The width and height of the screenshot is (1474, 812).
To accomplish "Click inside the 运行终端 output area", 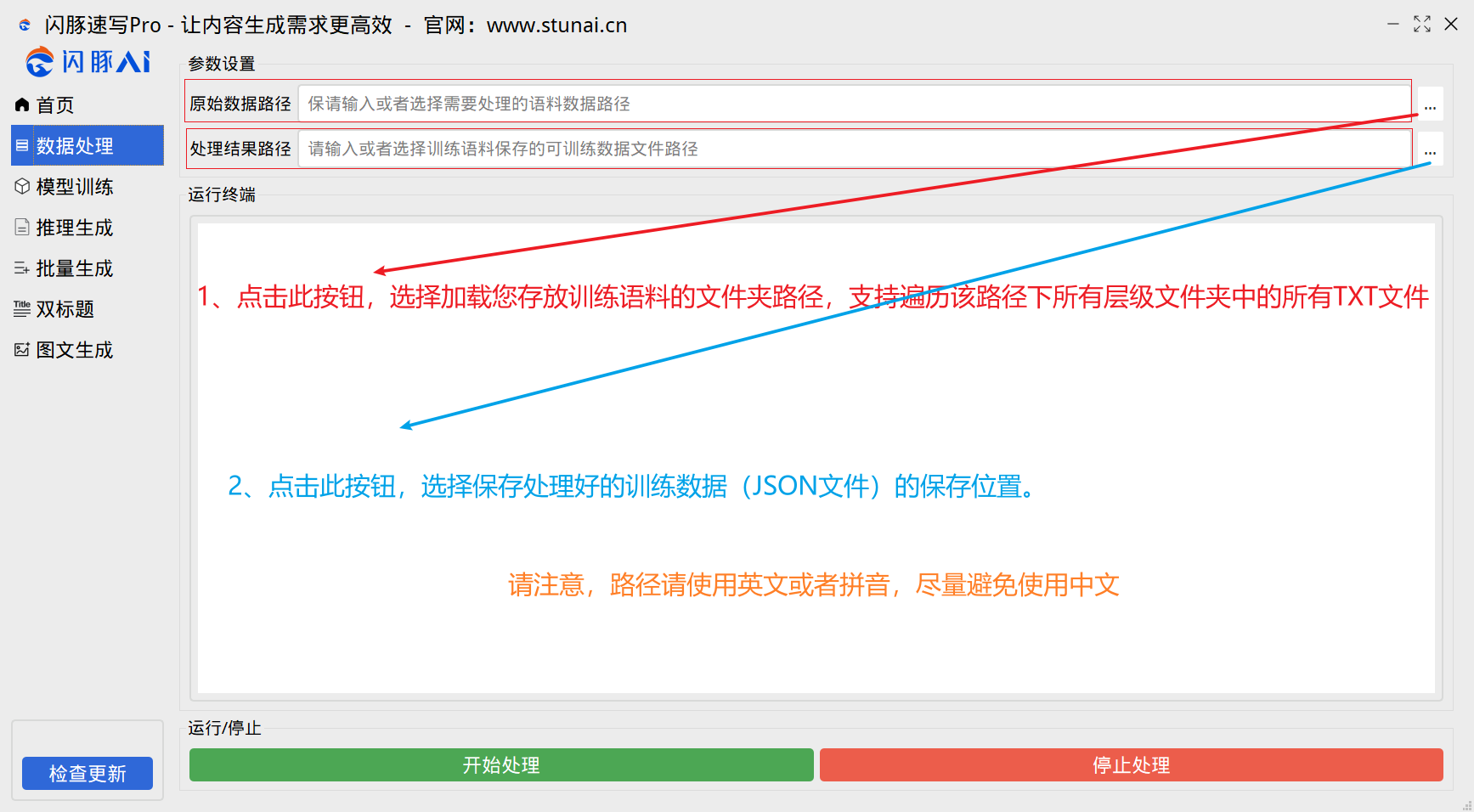I will point(816,459).
